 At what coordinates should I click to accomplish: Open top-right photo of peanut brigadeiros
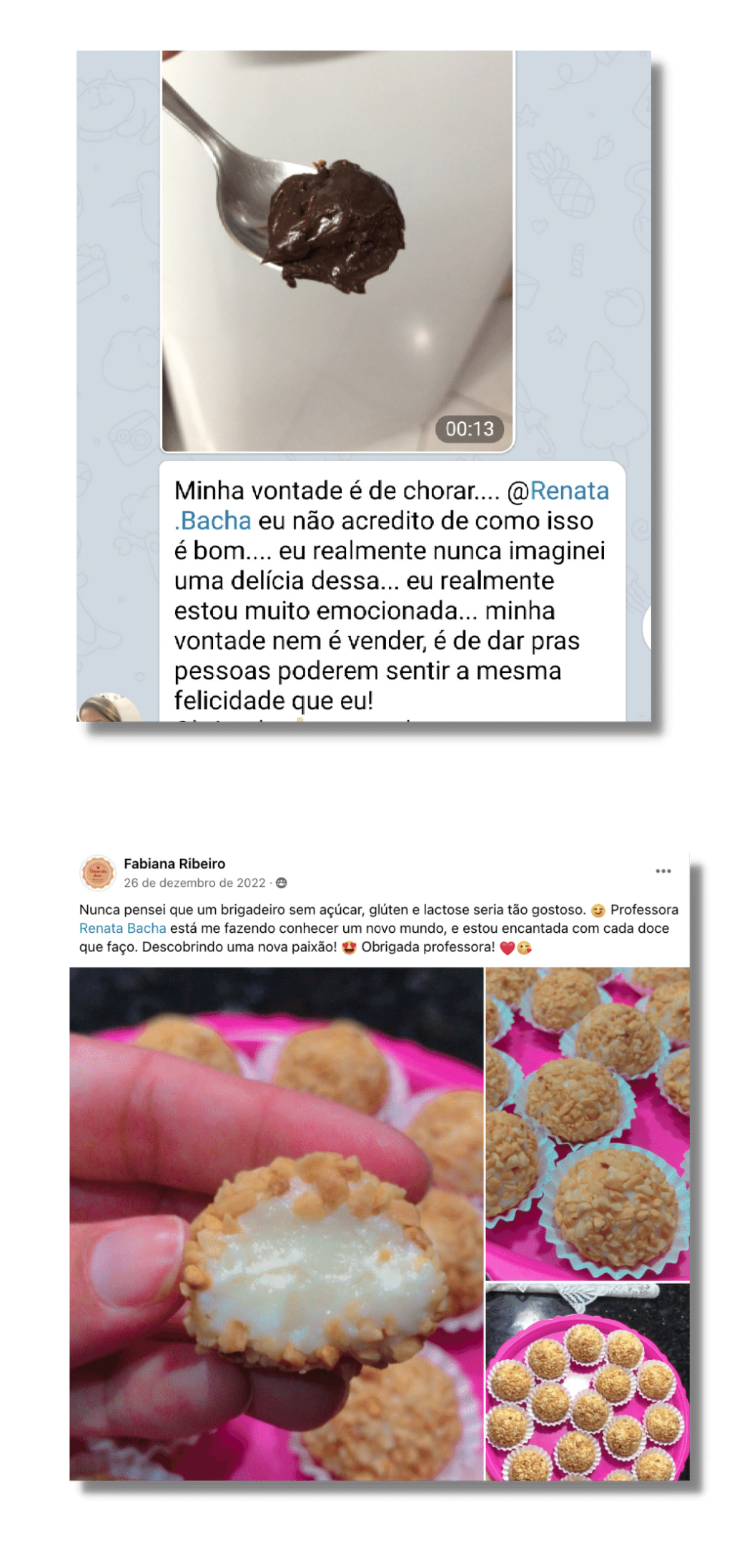pos(588,1124)
